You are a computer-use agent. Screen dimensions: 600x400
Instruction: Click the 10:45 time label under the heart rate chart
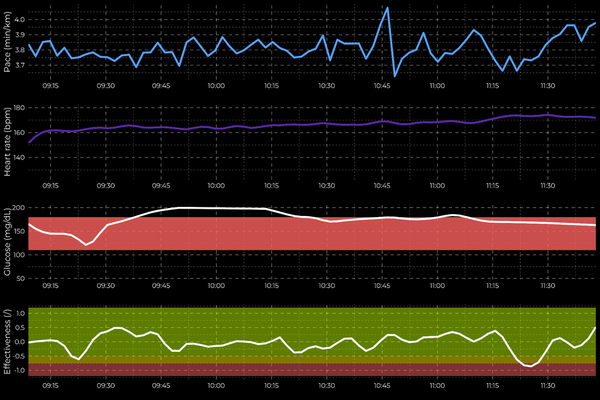(x=380, y=186)
